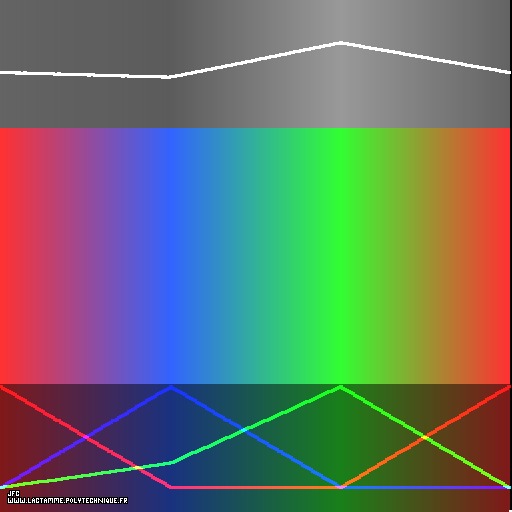Click where the red curve first reaches the baseline
This screenshot has width=512, height=512.
point(171,487)
